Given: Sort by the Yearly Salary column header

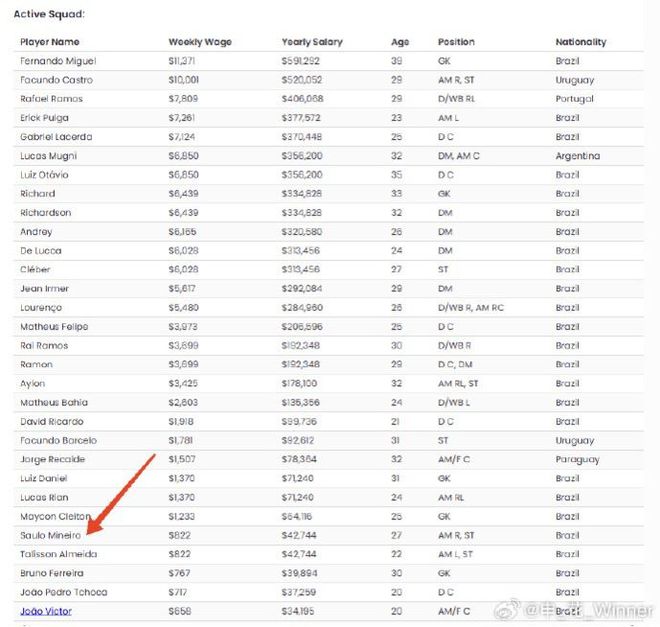Looking at the screenshot, I should tap(312, 42).
